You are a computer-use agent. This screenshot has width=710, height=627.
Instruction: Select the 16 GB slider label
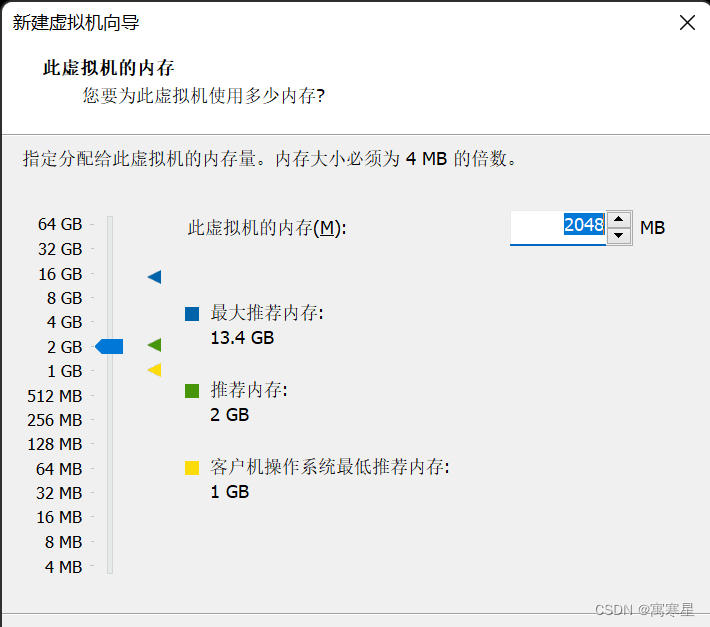click(x=60, y=274)
